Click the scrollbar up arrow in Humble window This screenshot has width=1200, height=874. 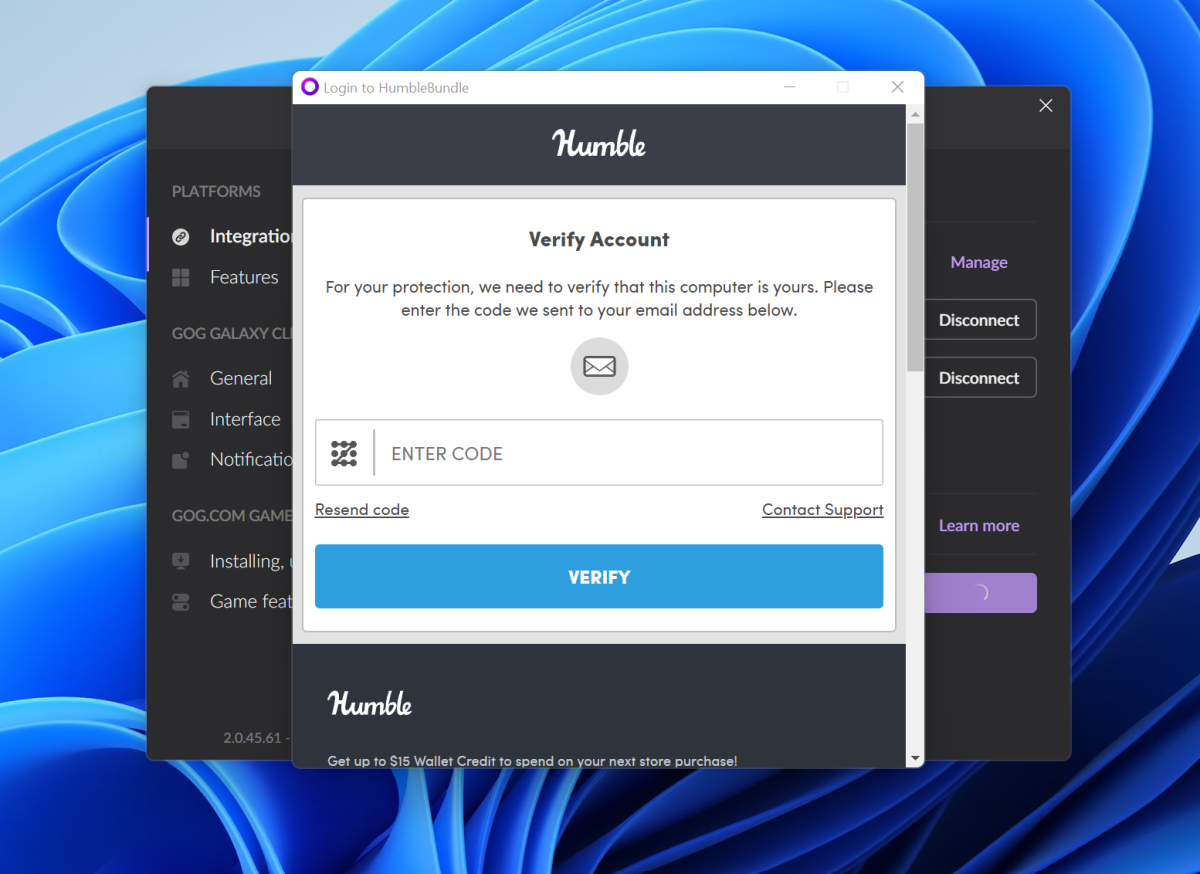pos(915,114)
